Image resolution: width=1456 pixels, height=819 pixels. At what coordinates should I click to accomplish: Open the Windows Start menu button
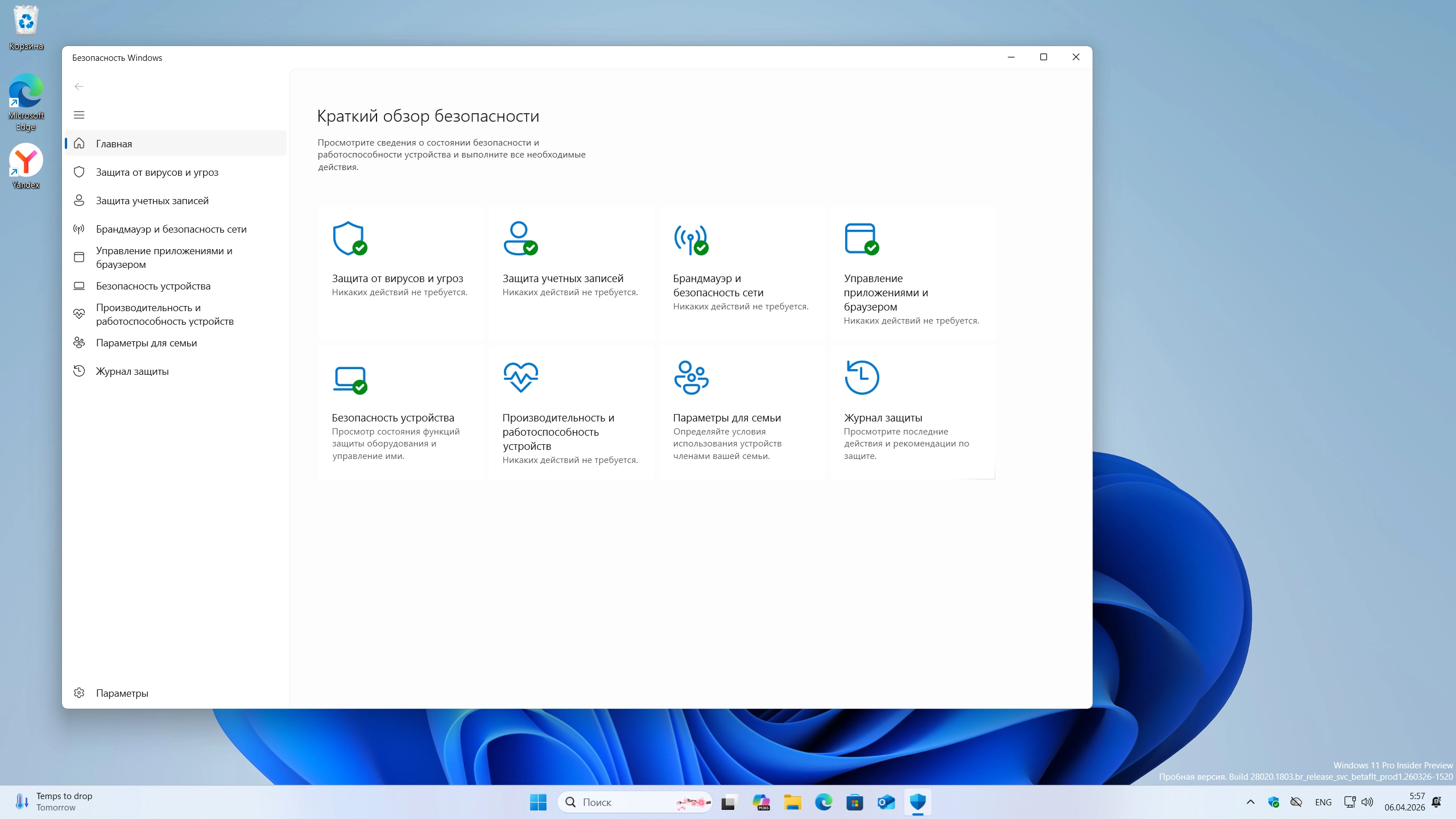point(537,802)
